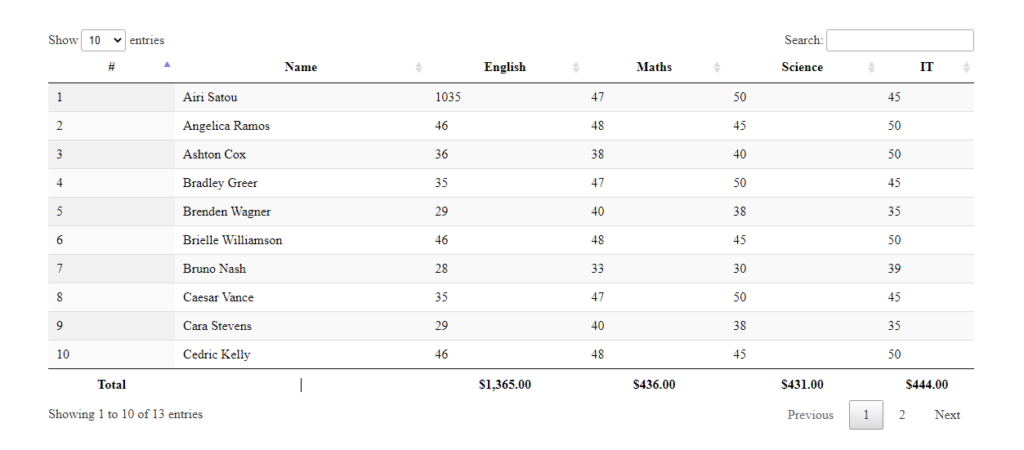The height and width of the screenshot is (450, 1024).
Task: Click the Total footer label
Action: tap(112, 385)
